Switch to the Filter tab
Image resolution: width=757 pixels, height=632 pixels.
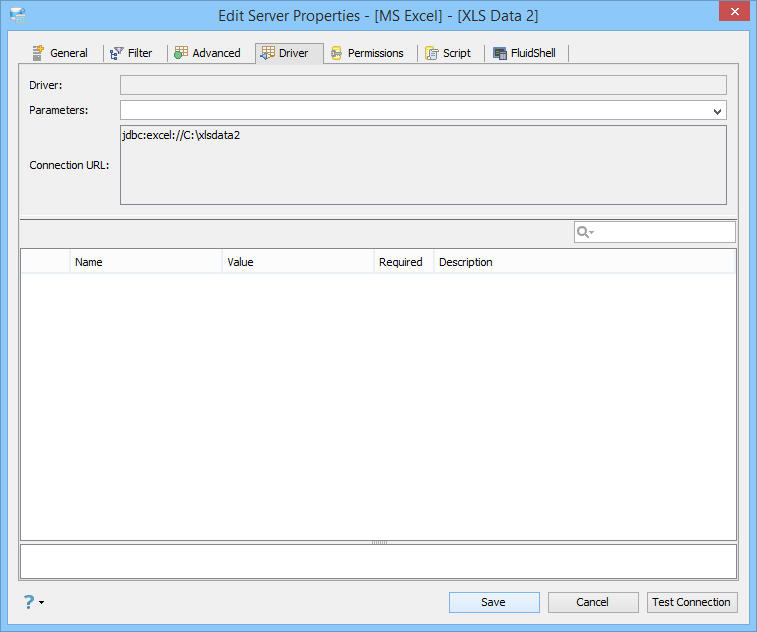pyautogui.click(x=131, y=53)
